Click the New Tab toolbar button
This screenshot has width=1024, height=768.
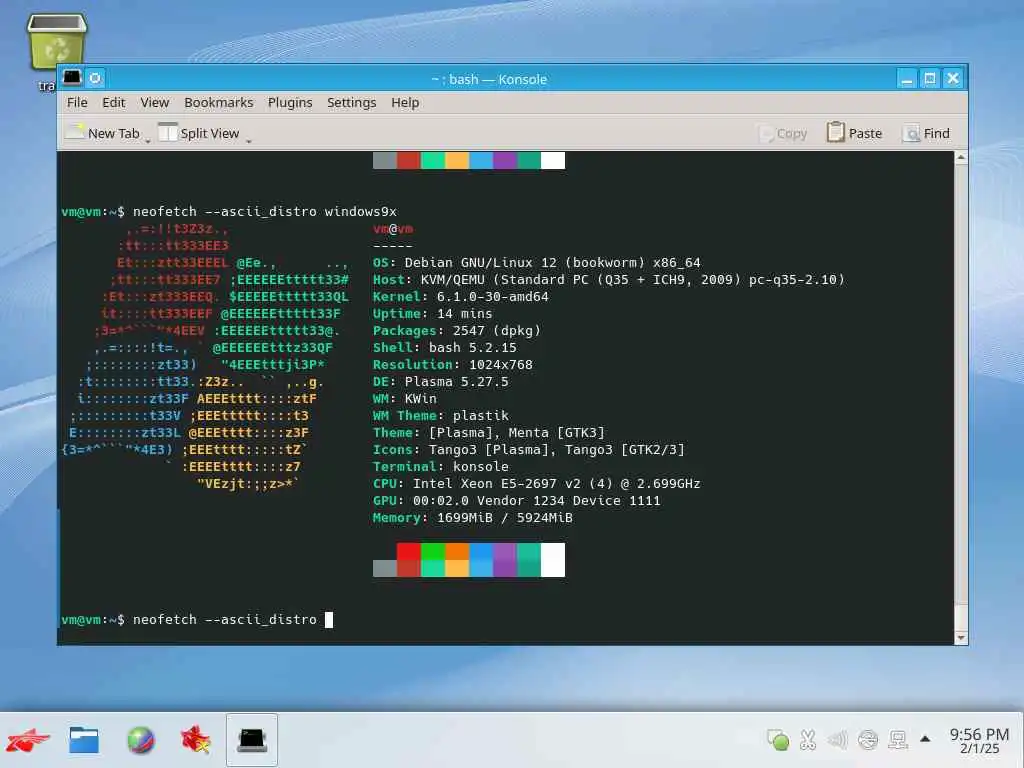coord(103,133)
